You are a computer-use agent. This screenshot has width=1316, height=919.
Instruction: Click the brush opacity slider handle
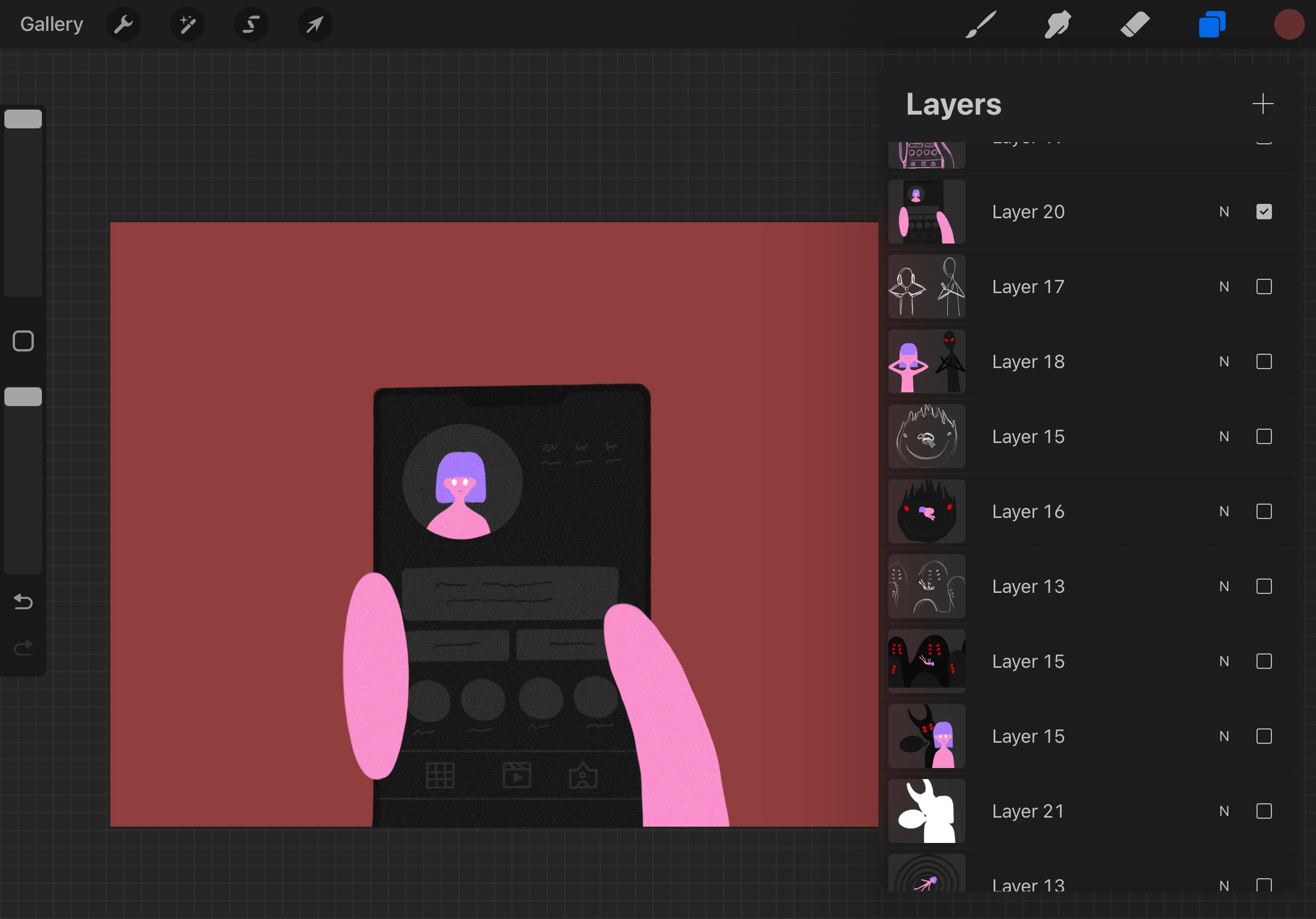pyautogui.click(x=23, y=397)
